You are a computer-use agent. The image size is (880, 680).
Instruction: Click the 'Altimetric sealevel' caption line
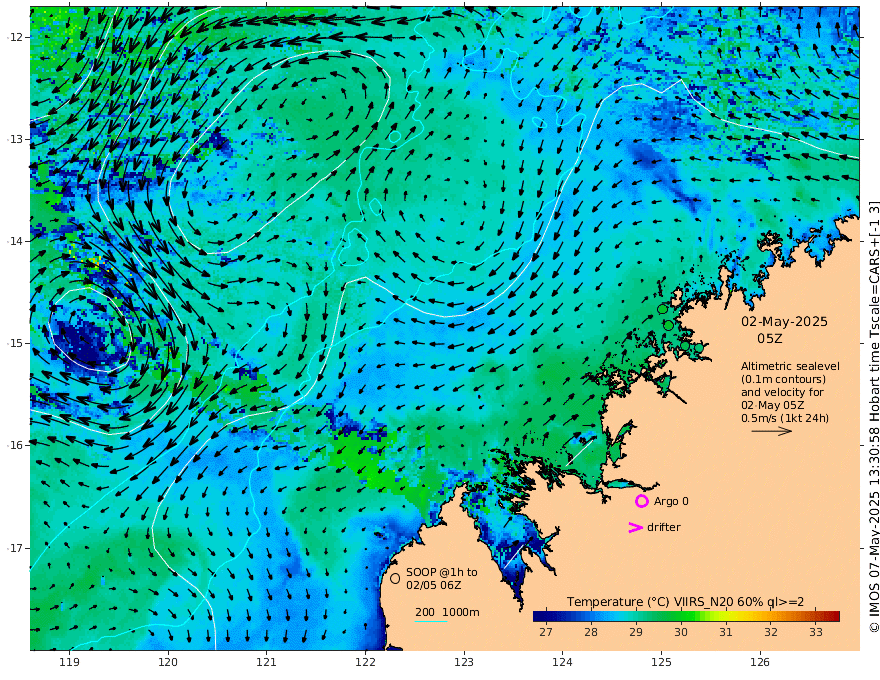[790, 366]
